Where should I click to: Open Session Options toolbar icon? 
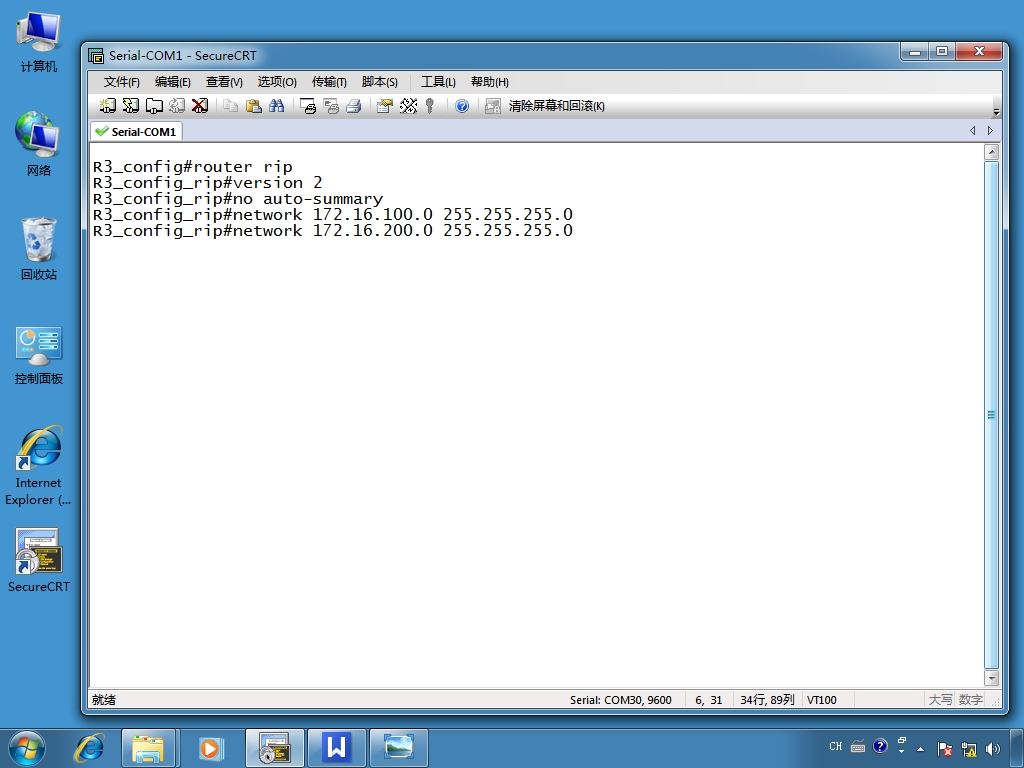(x=385, y=106)
